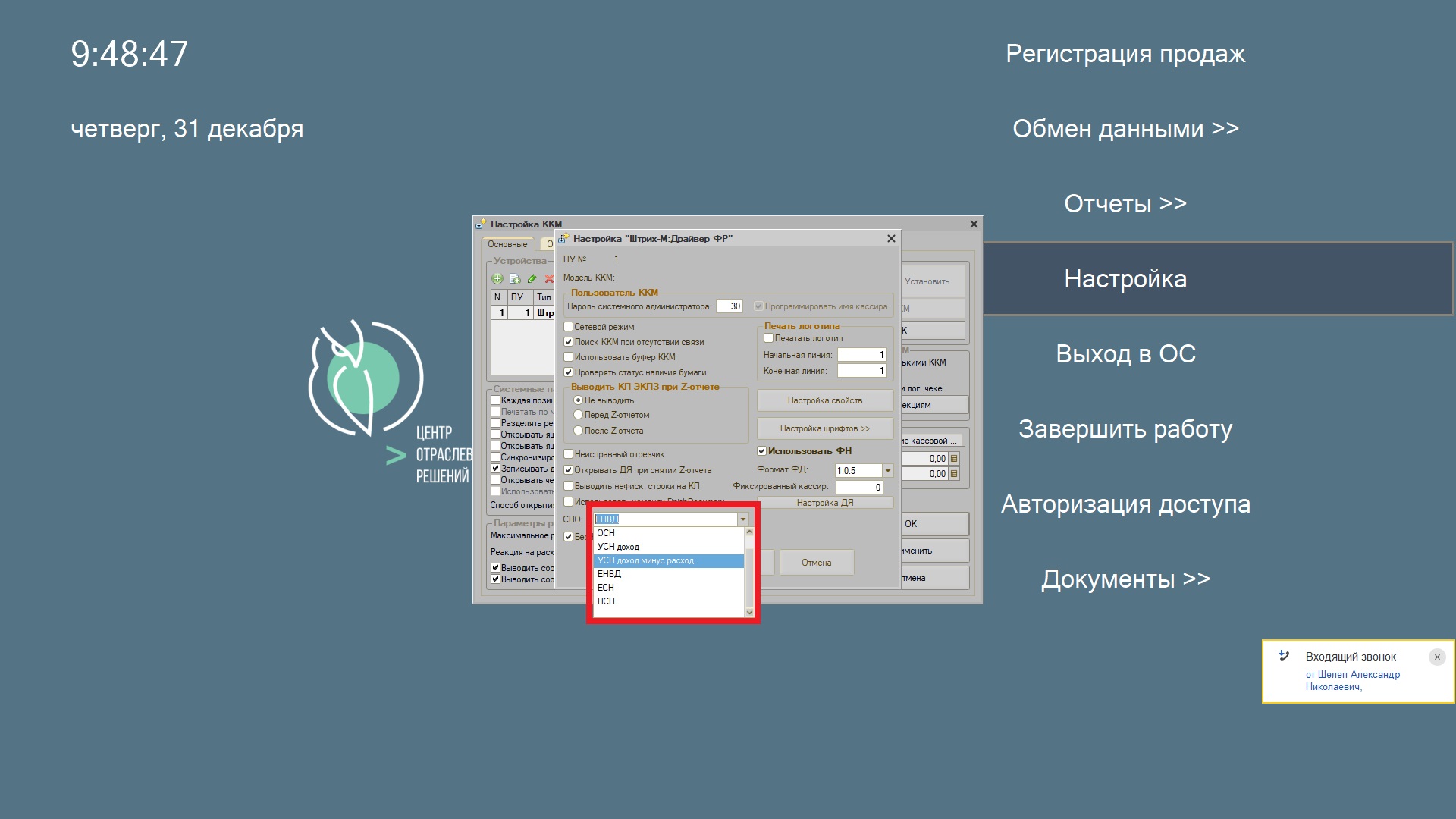Open the Документы >> submenu

[x=1125, y=579]
